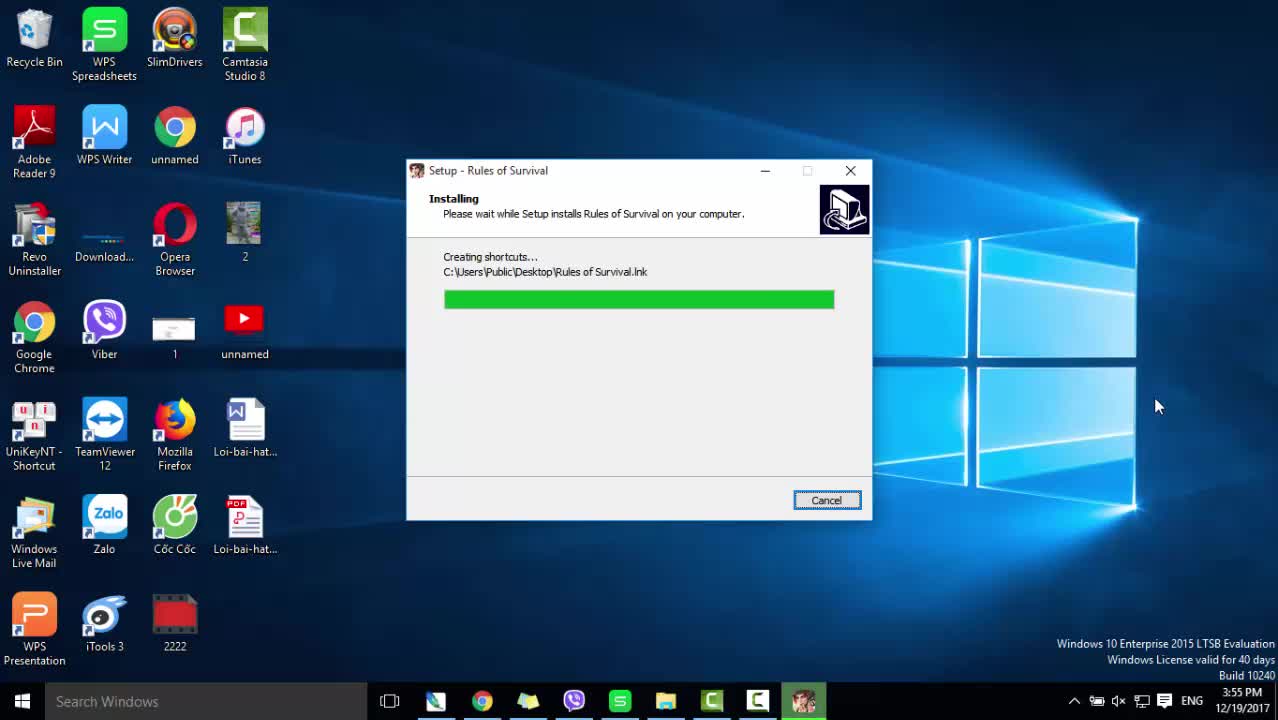Show hidden system tray icons
This screenshot has width=1278, height=720.
1074,701
